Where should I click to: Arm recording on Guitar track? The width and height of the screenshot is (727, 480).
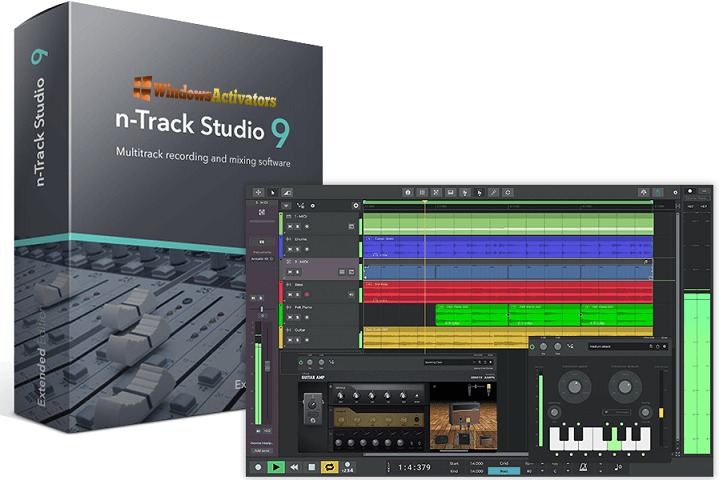click(306, 340)
